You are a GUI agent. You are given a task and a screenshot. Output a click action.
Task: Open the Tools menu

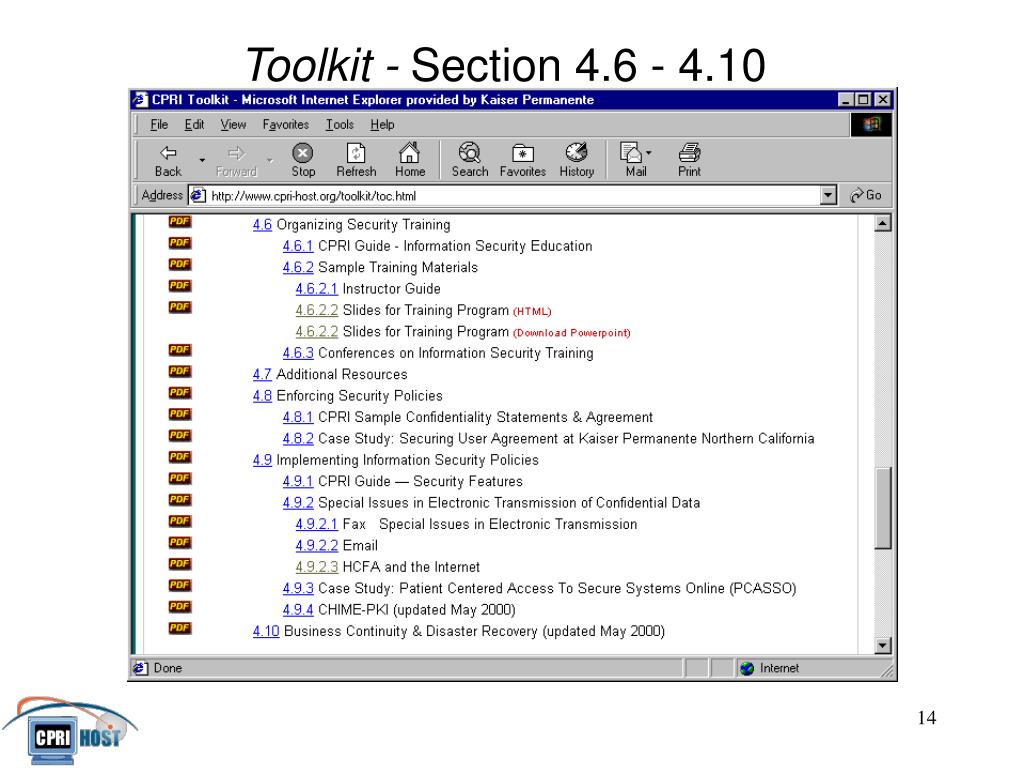coord(340,125)
